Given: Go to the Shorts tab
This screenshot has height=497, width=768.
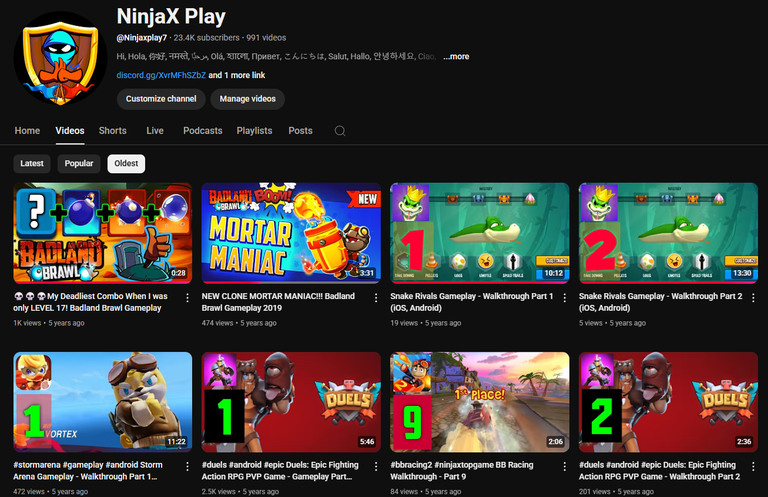Looking at the screenshot, I should click(113, 131).
